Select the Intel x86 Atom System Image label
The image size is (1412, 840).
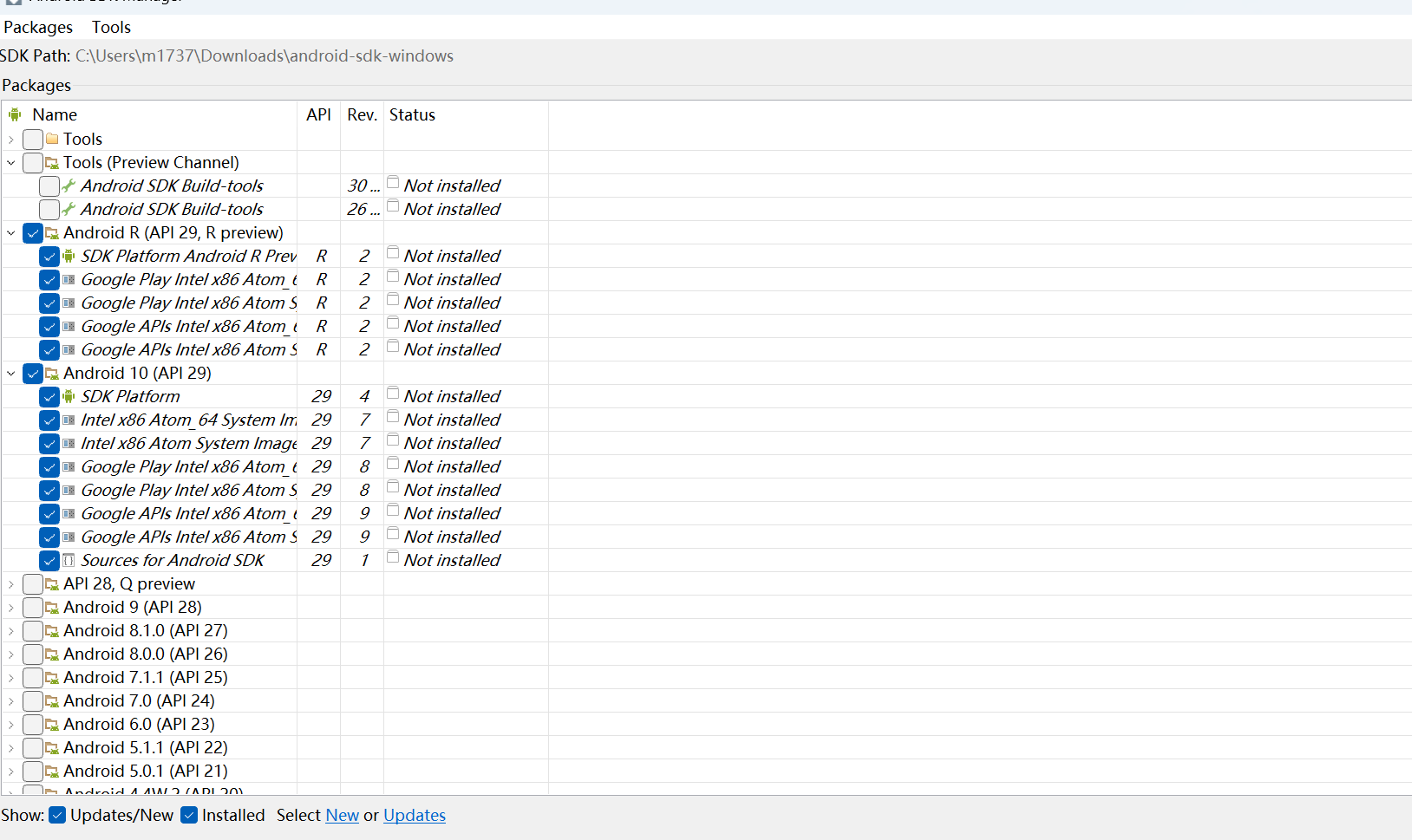point(189,443)
